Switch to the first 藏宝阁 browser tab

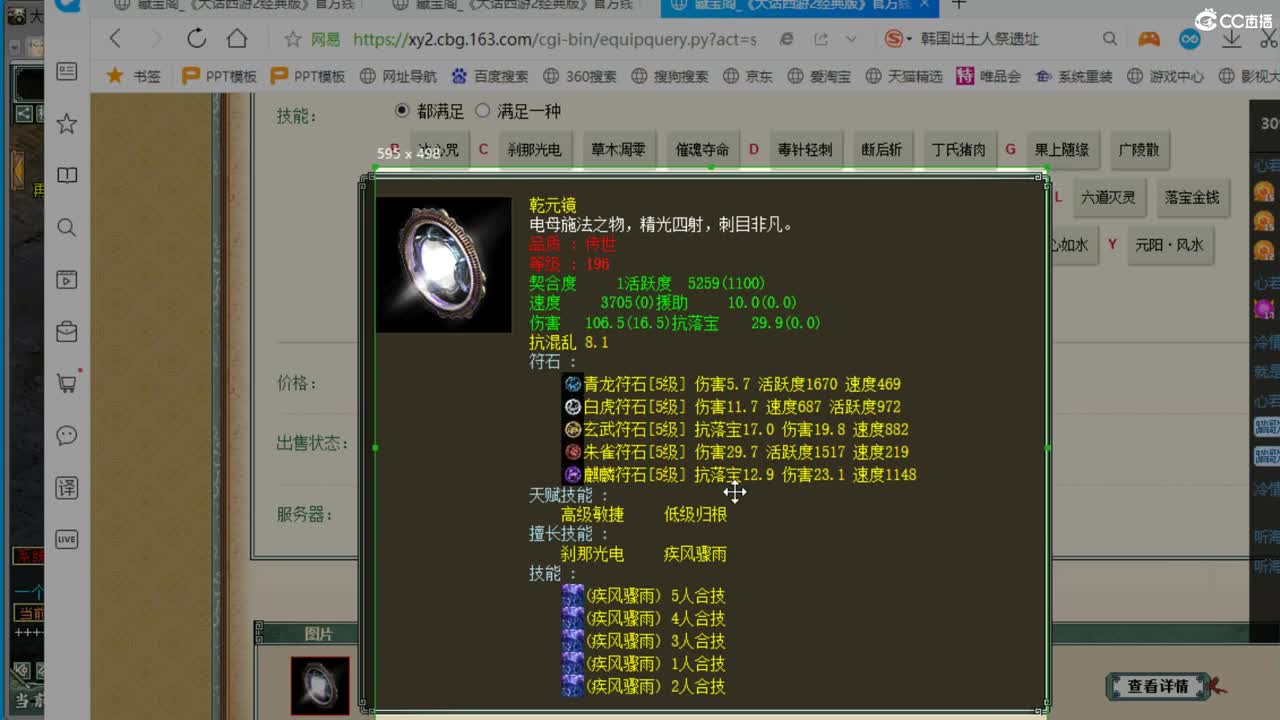coord(237,6)
